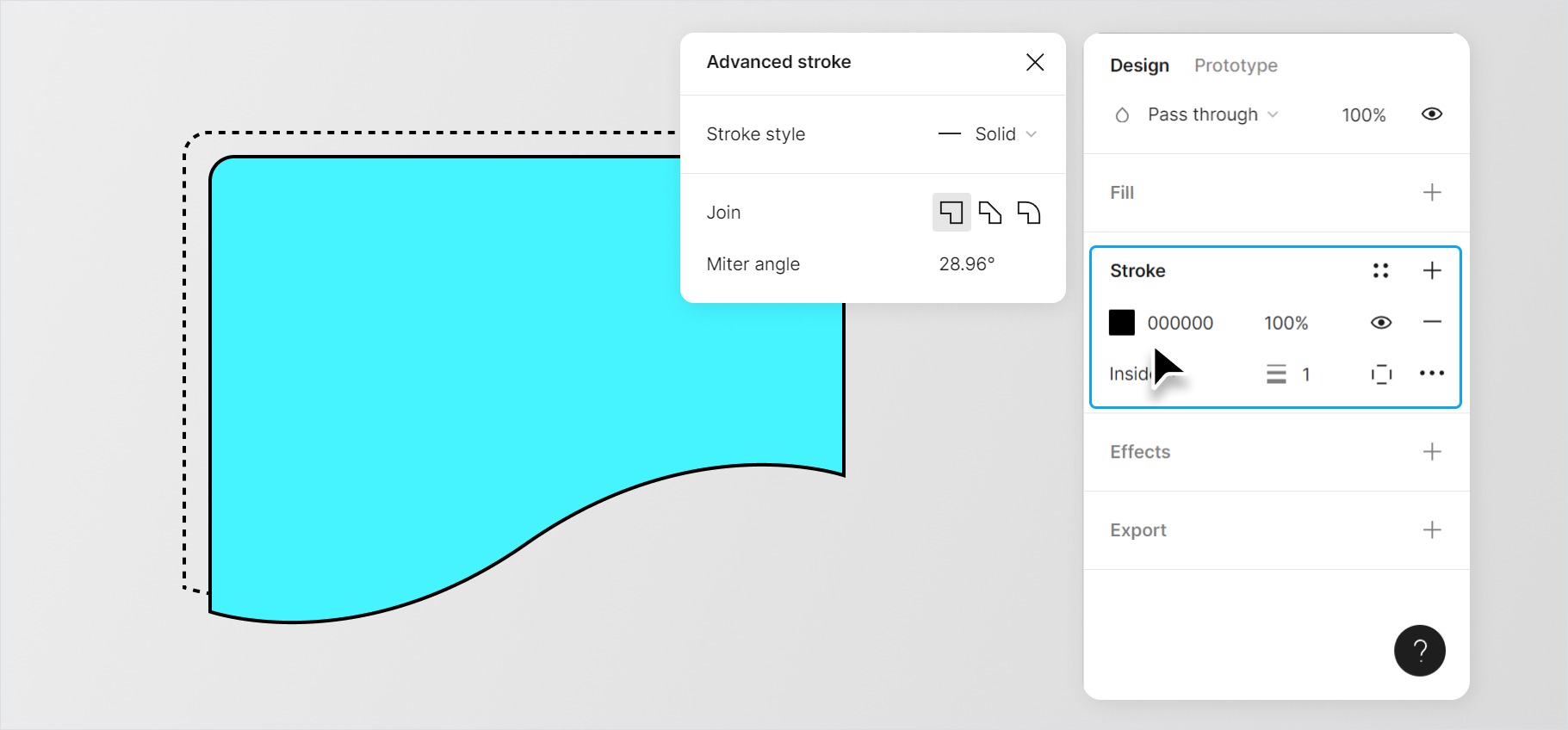1568x730 pixels.
Task: Click the help question mark button
Action: pyautogui.click(x=1419, y=651)
